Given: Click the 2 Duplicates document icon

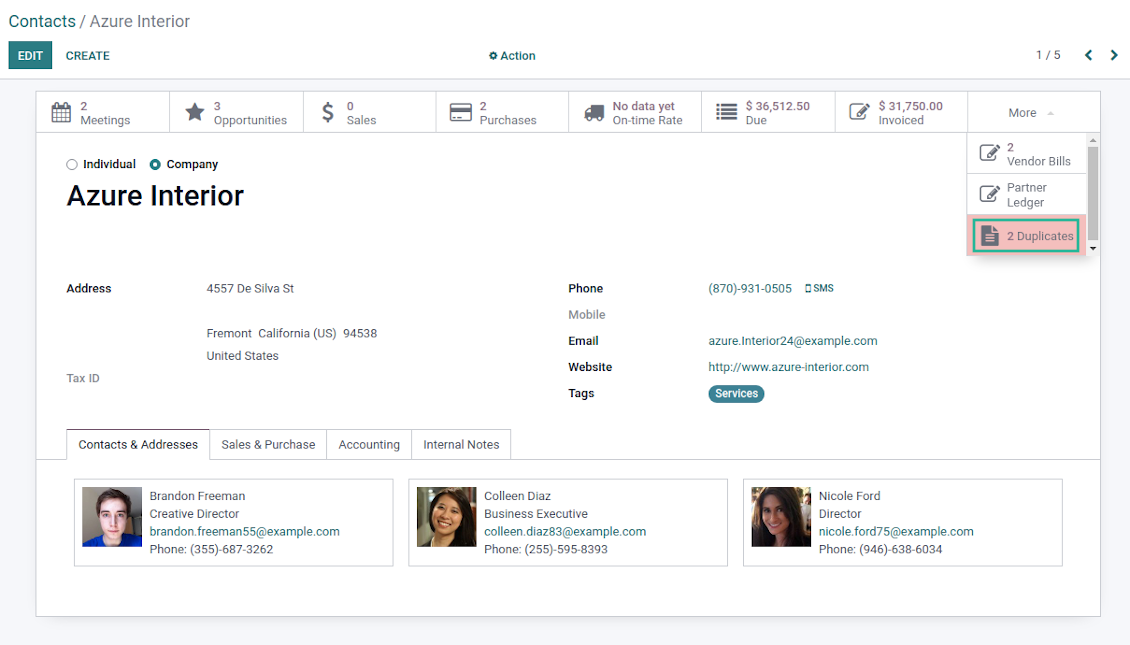Looking at the screenshot, I should point(989,236).
